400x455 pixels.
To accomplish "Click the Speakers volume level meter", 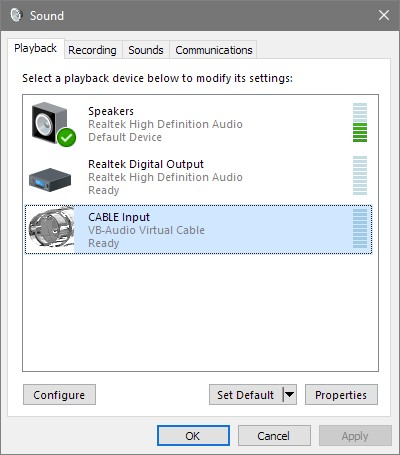I will click(x=360, y=122).
